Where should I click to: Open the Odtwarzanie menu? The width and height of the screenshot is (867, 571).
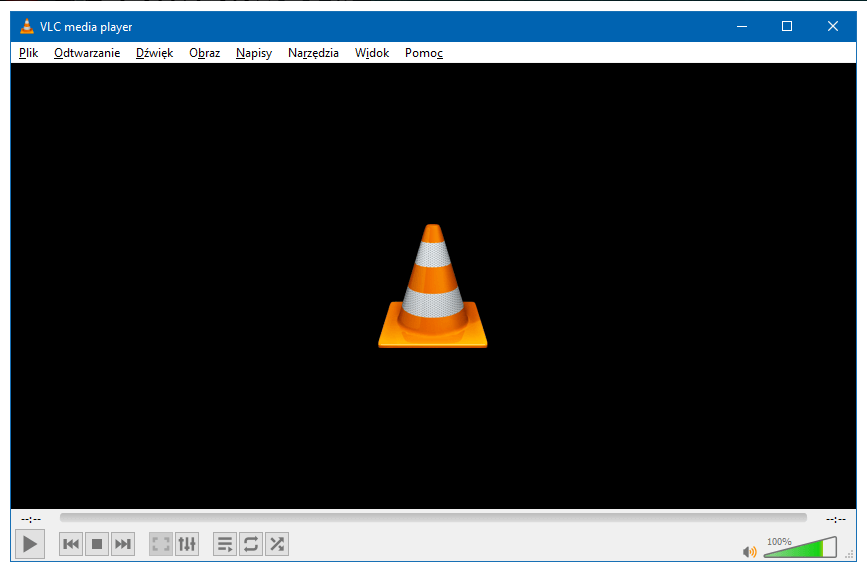point(87,53)
